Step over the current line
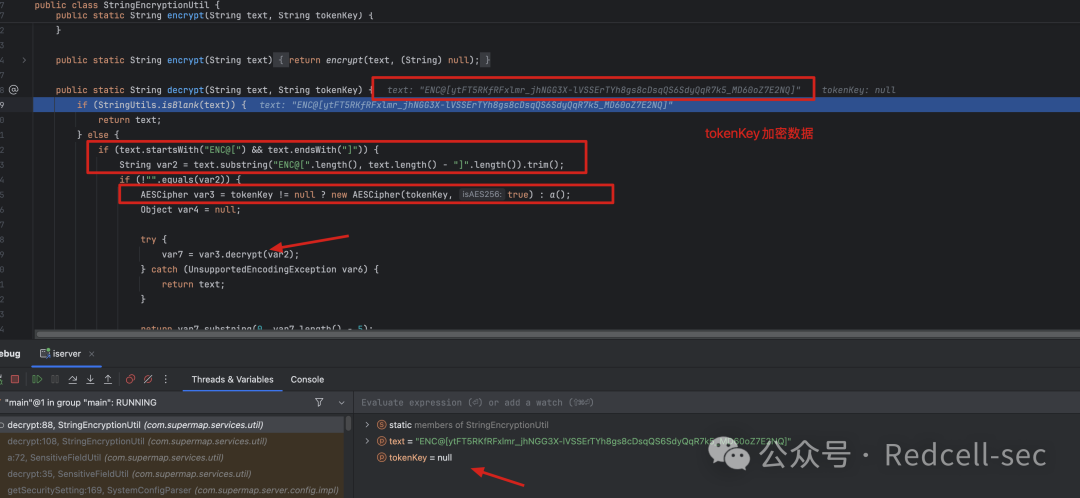Image resolution: width=1080 pixels, height=498 pixels. 73,380
